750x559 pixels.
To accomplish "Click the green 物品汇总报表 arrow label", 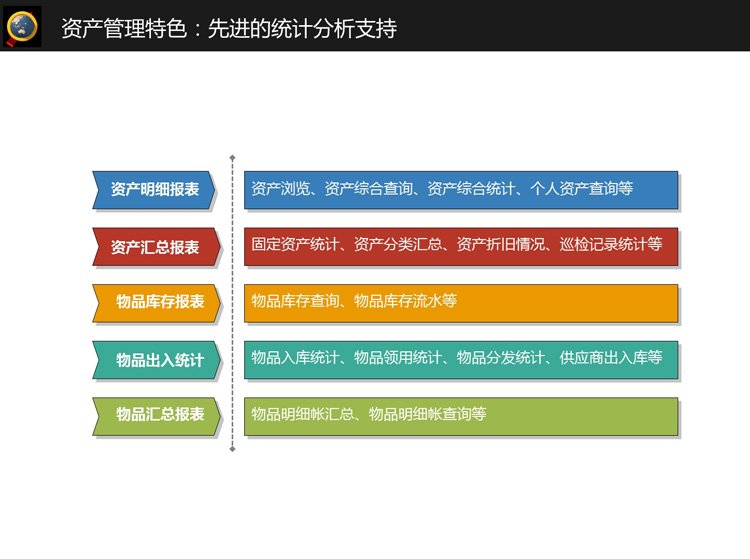I will click(x=154, y=415).
